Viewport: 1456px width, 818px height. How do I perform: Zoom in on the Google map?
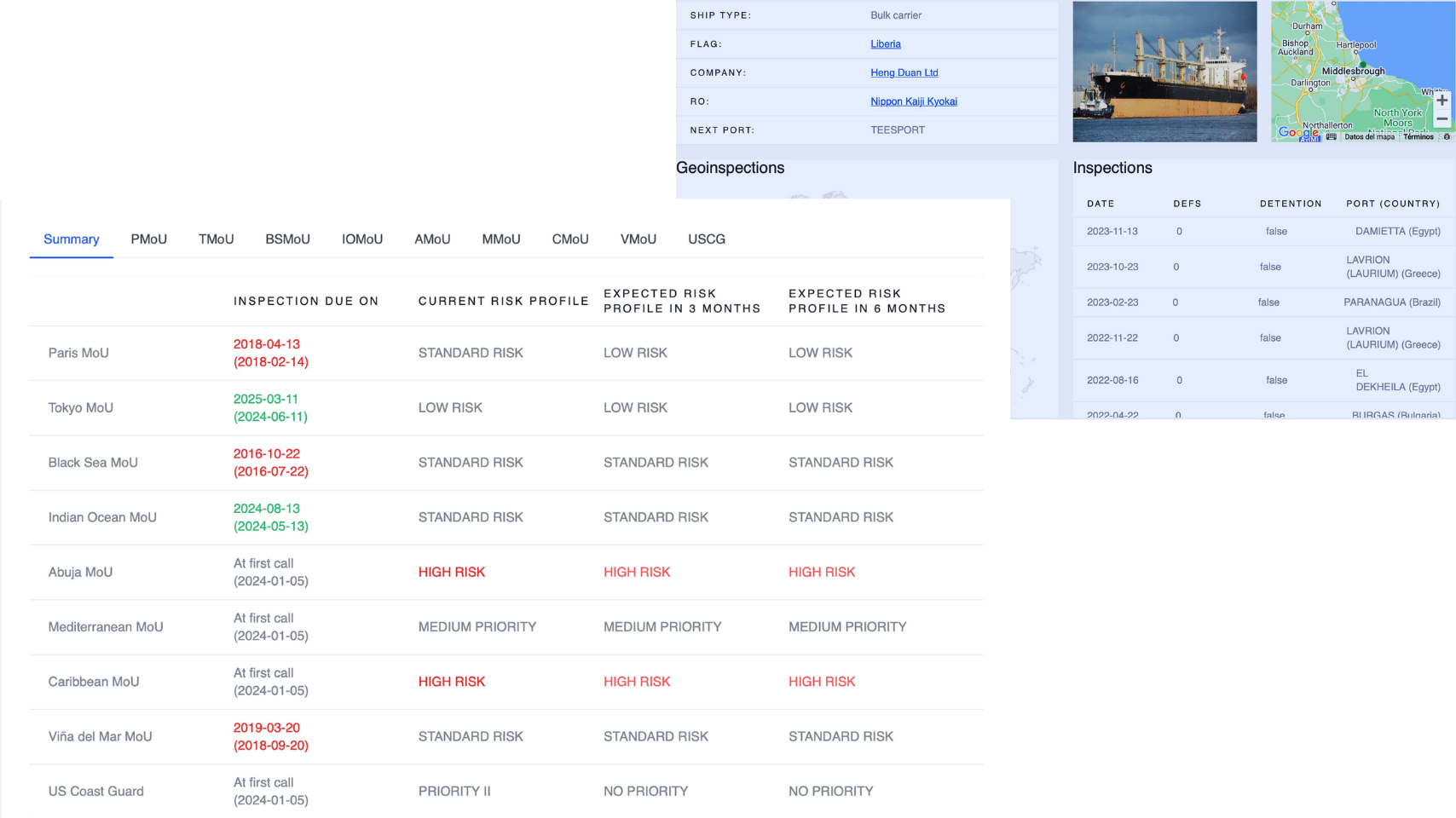point(1442,101)
